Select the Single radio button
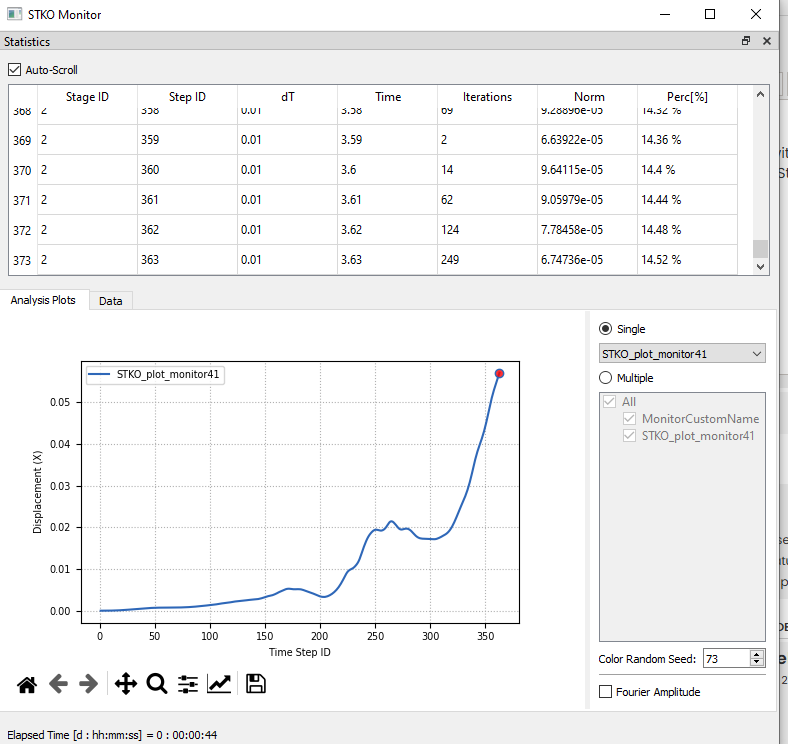This screenshot has width=788, height=744. [606, 329]
